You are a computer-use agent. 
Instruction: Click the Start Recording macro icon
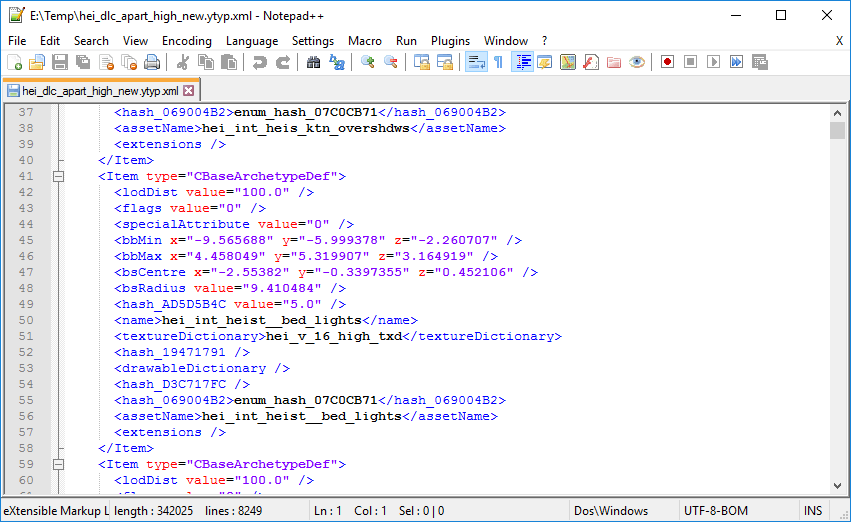click(667, 62)
